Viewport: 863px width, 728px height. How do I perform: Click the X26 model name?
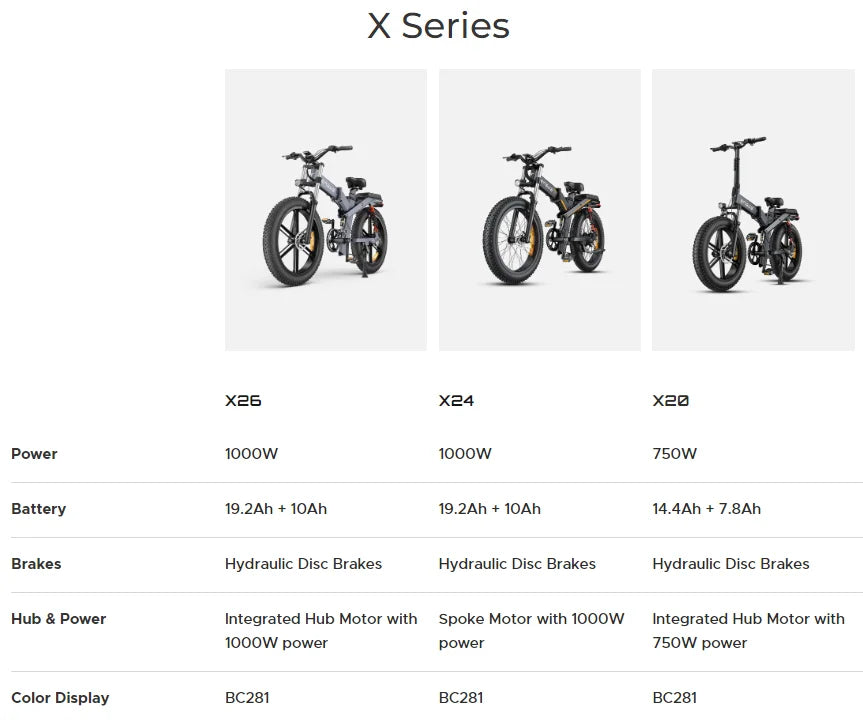pos(243,401)
